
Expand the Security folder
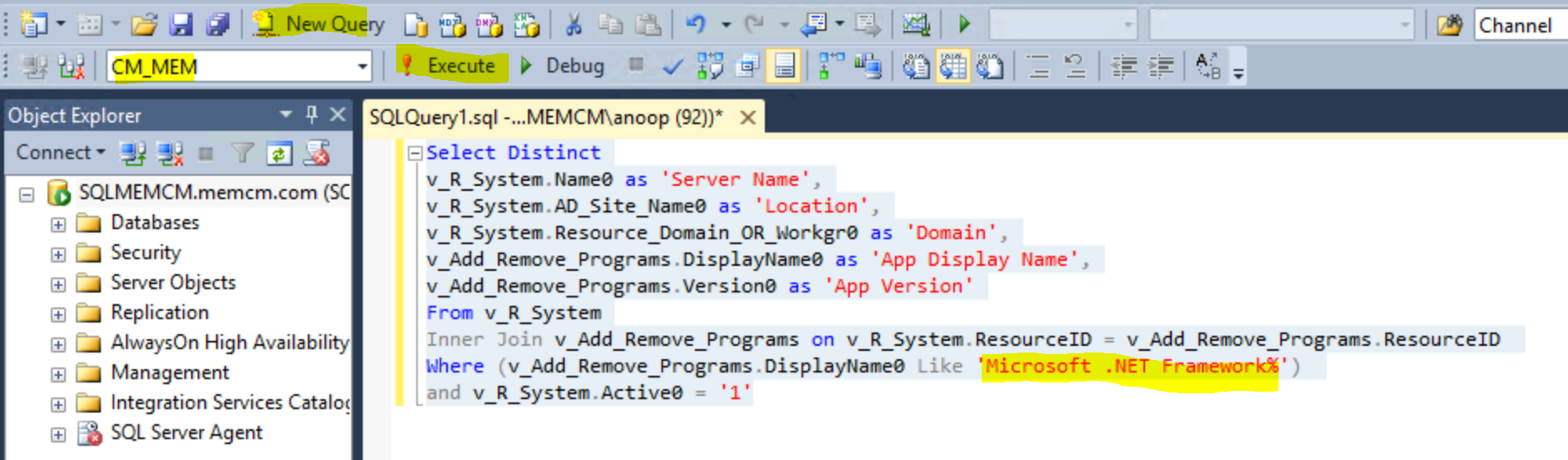pos(58,255)
